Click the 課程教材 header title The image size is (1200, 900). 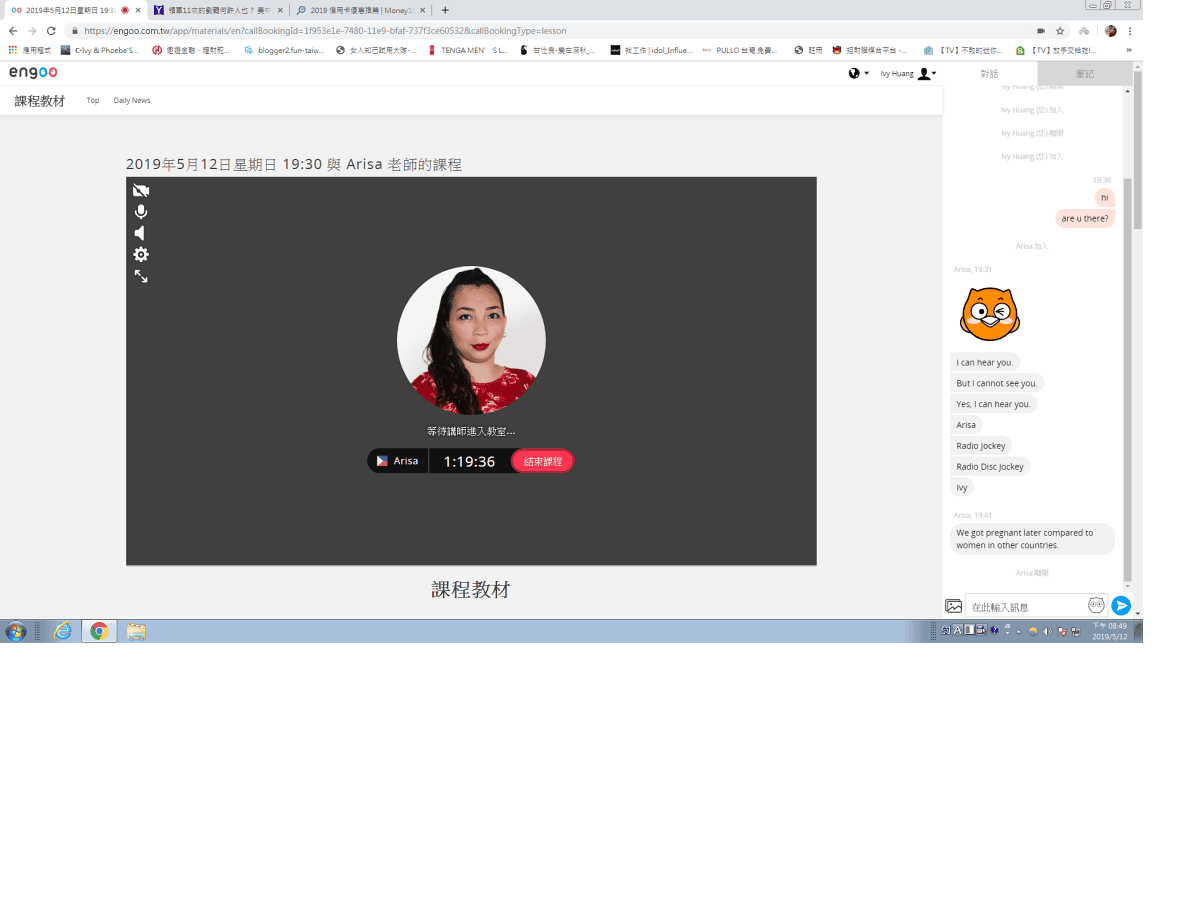pyautogui.click(x=40, y=101)
